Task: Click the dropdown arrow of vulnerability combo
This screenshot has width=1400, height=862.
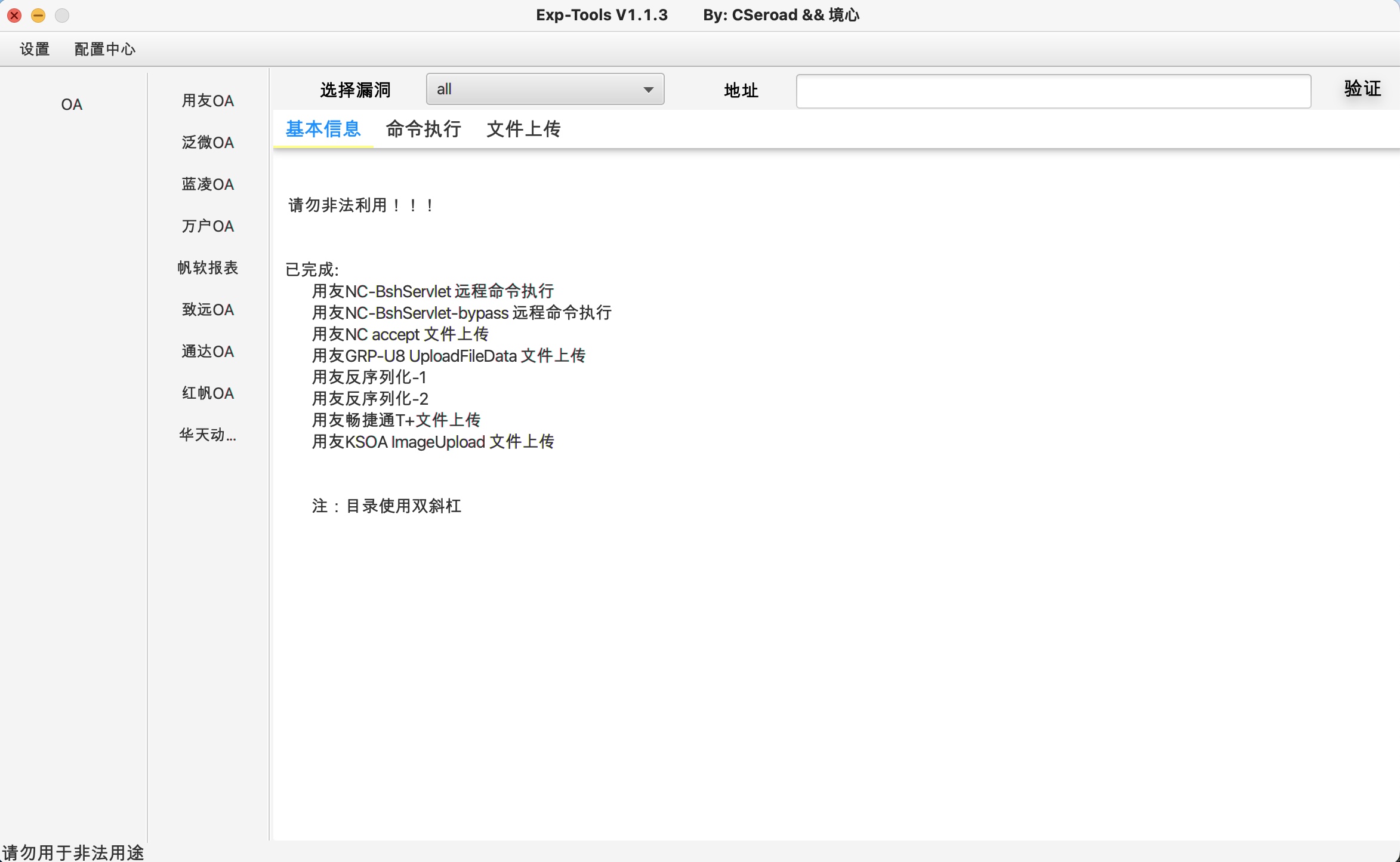Action: [648, 90]
